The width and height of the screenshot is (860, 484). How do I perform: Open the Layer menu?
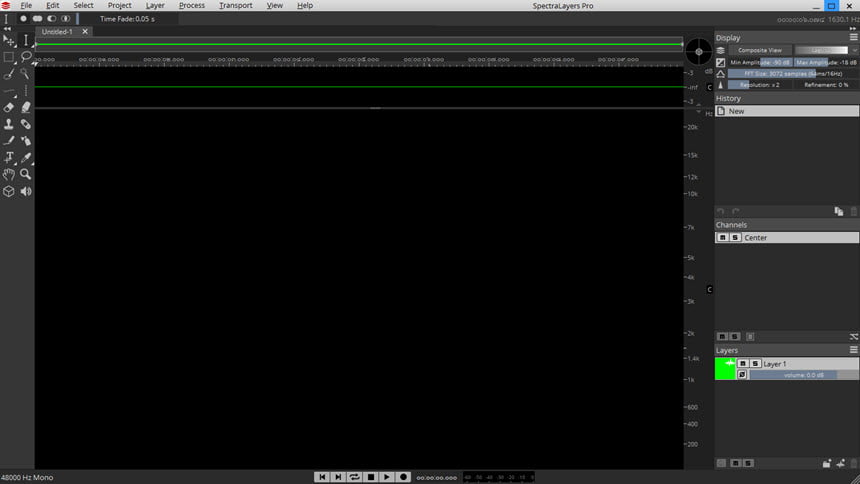point(155,5)
